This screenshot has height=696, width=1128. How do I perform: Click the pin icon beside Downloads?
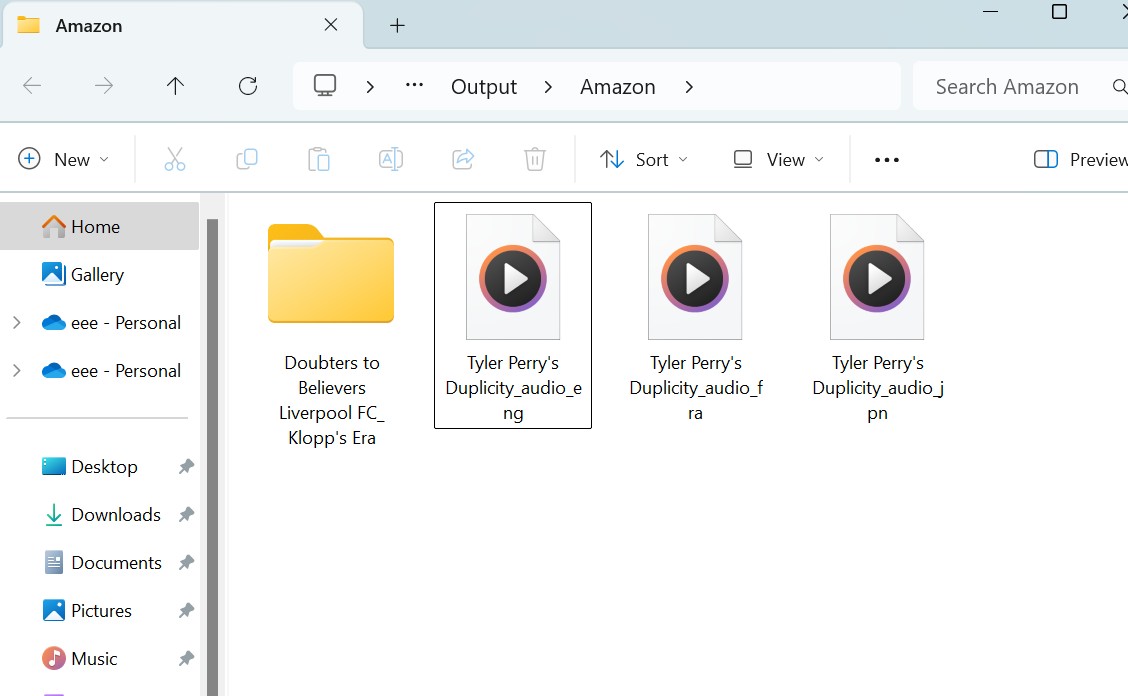point(186,515)
